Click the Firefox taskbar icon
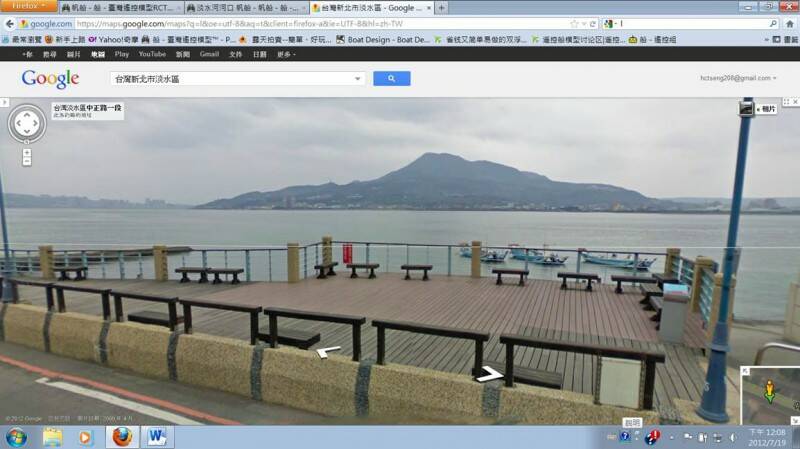800x449 pixels. coord(122,437)
